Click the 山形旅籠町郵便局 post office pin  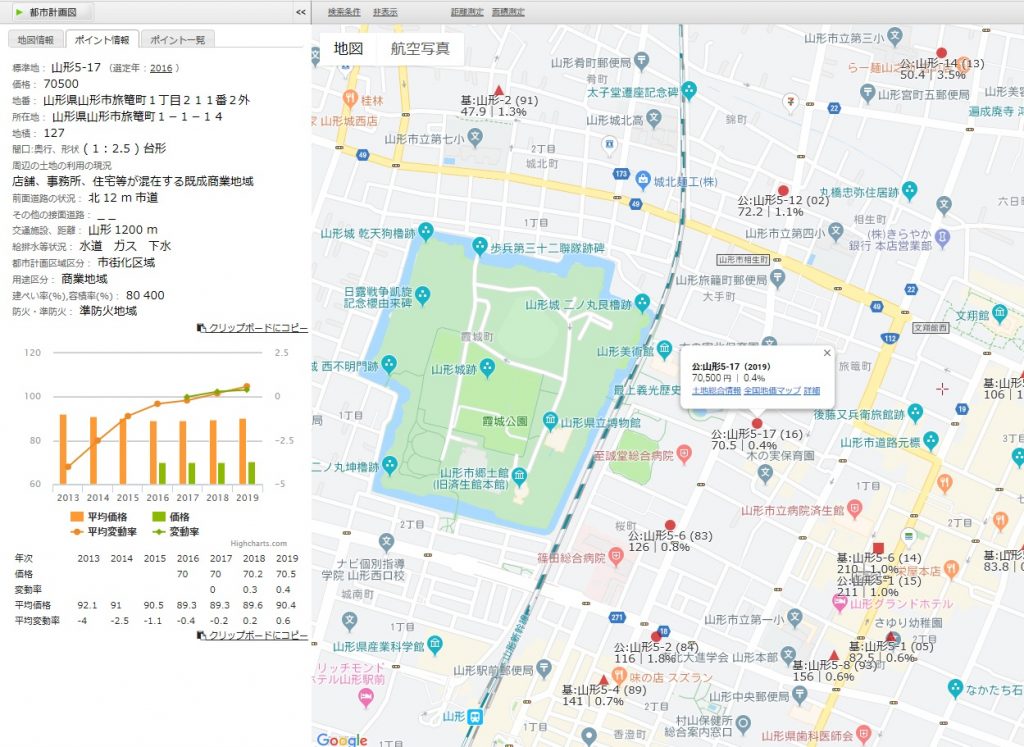click(x=776, y=278)
